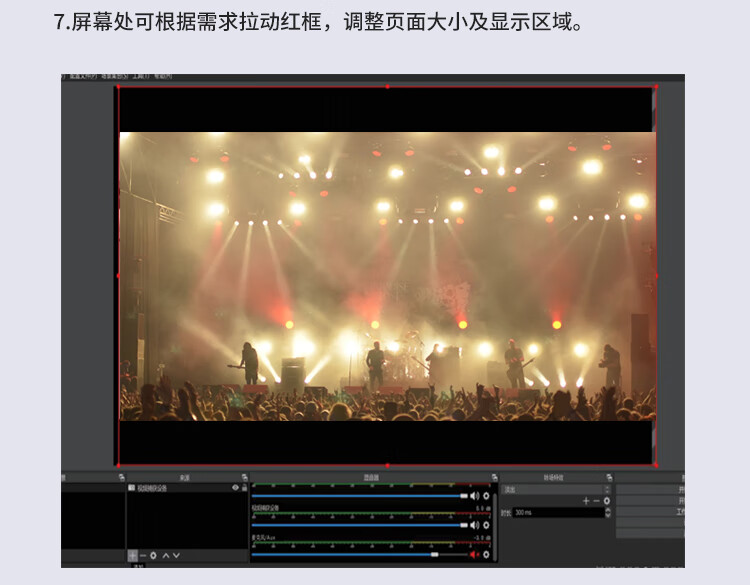Open settings gear of first mixer channel
Image resolution: width=750 pixels, height=585 pixels.
pyautogui.click(x=487, y=496)
